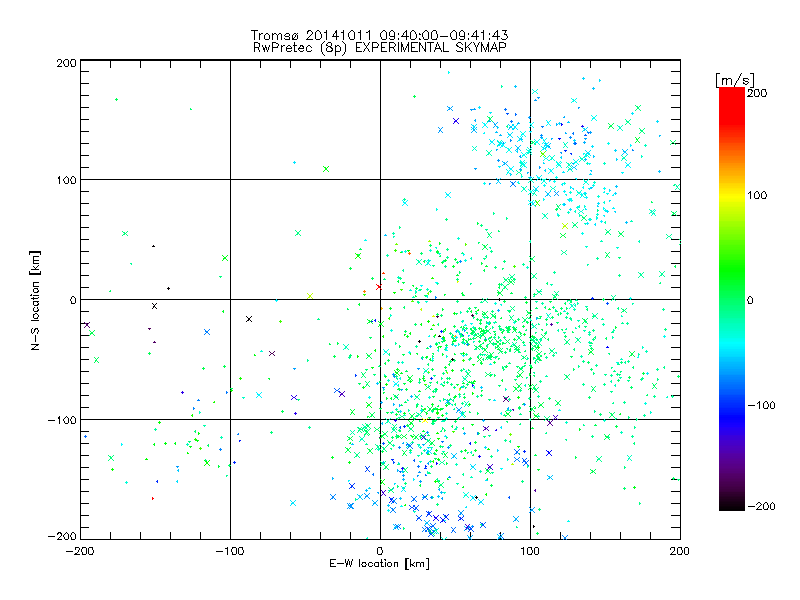Click the x-axis tick label '-100'
Image resolution: width=800 pixels, height=600 pixels.
pos(230,551)
